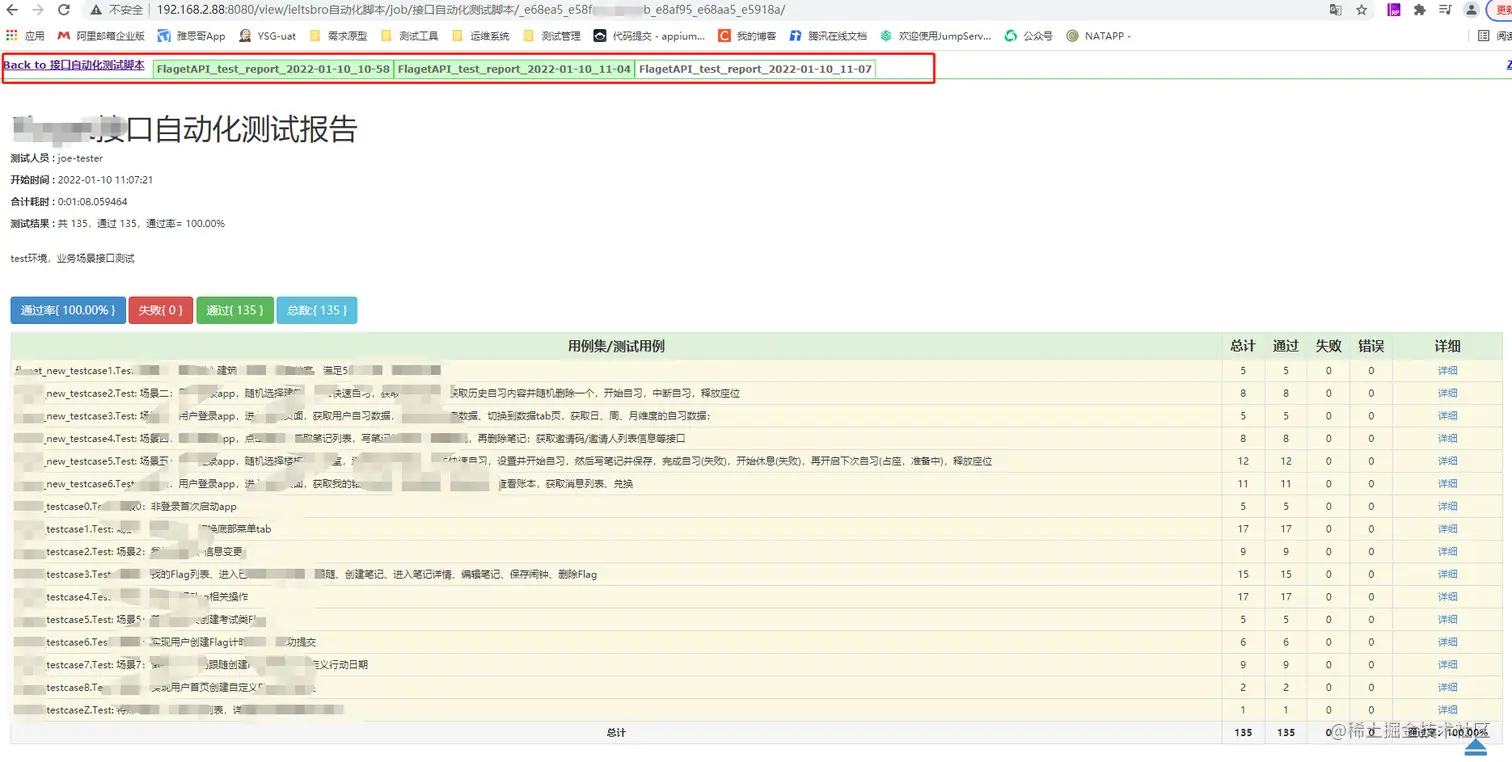Show all with 总数{ 135 } button
The image size is (1512, 762).
coord(316,310)
